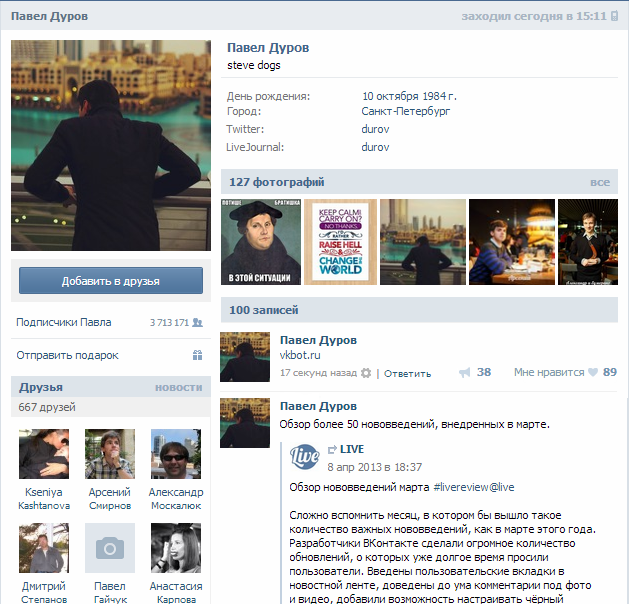The height and width of the screenshot is (604, 629).
Task: Open the photo of man in black sweater
Action: (588, 242)
